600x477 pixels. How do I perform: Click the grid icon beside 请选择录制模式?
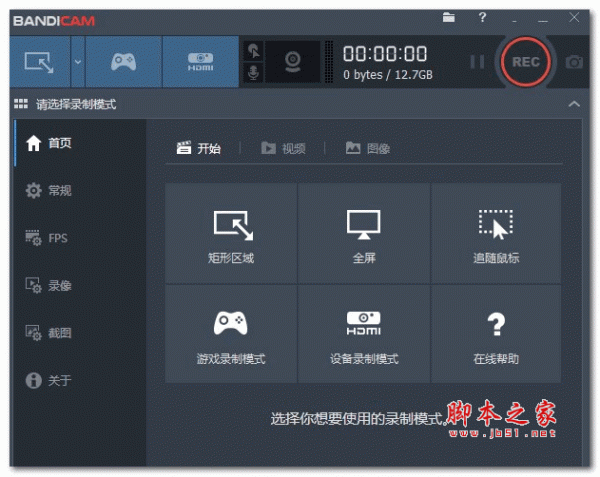coord(21,104)
